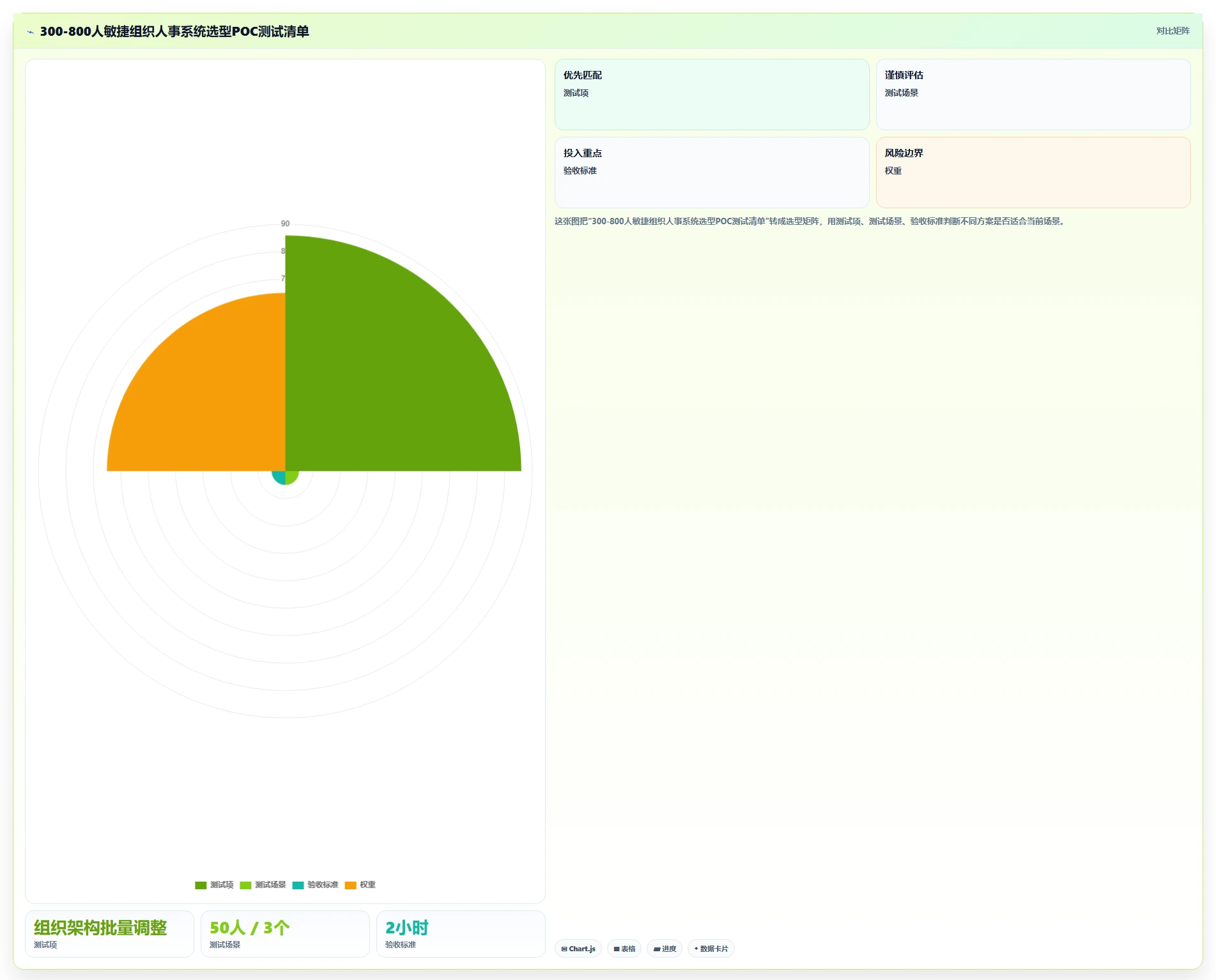
Task: Click the 对比矩阵 label in the header
Action: (x=1173, y=31)
